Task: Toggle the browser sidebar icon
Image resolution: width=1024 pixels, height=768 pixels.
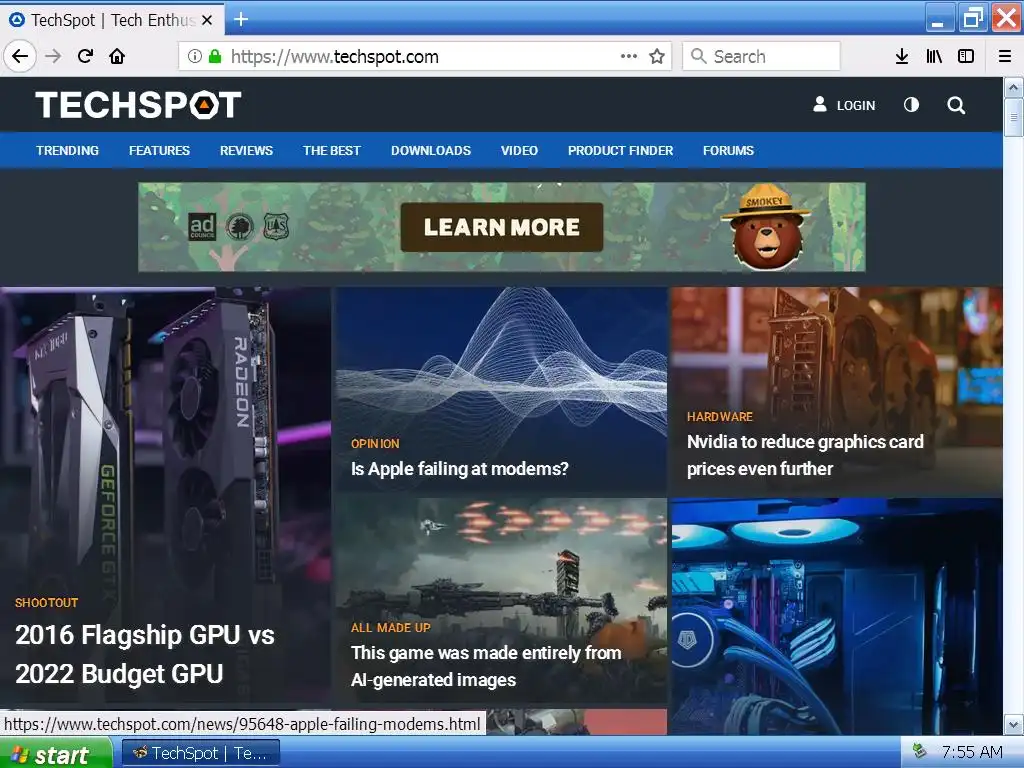Action: click(966, 56)
